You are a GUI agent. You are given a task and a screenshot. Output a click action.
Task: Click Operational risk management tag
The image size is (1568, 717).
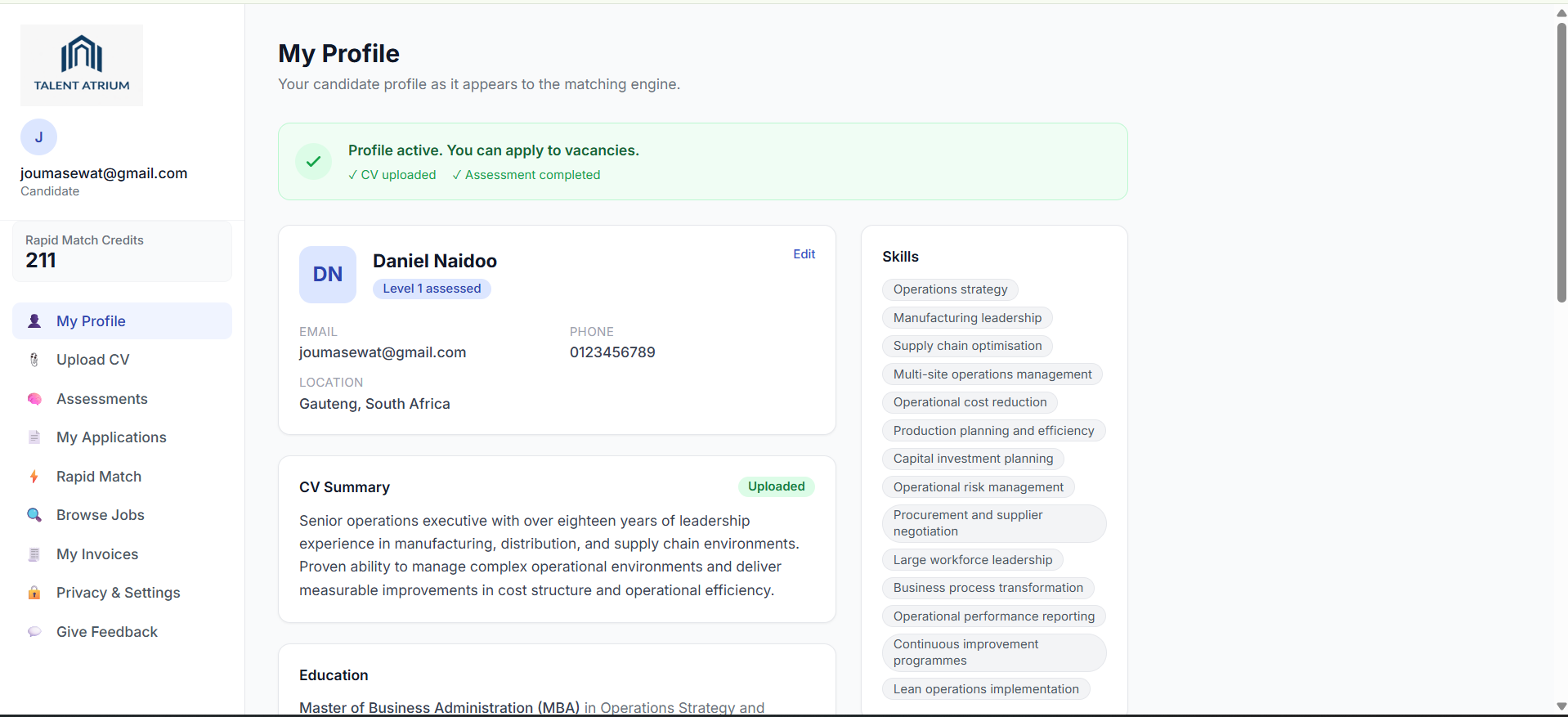point(978,487)
